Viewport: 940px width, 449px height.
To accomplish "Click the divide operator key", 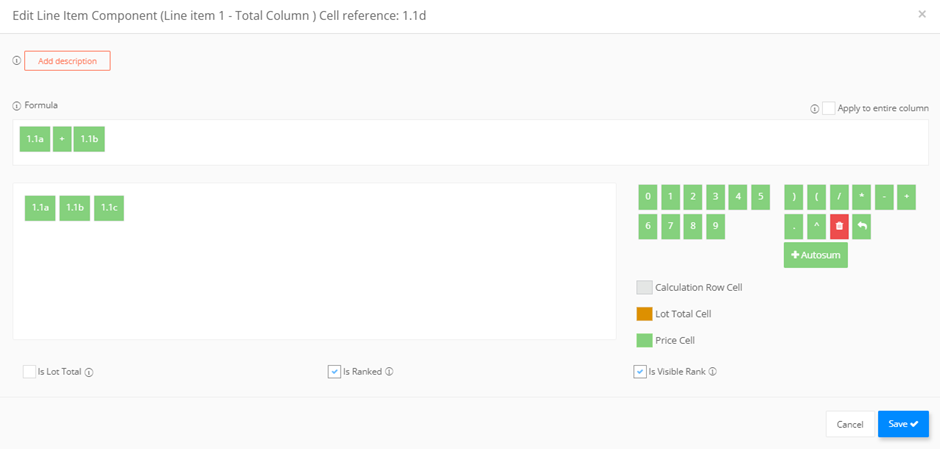I will coord(839,197).
